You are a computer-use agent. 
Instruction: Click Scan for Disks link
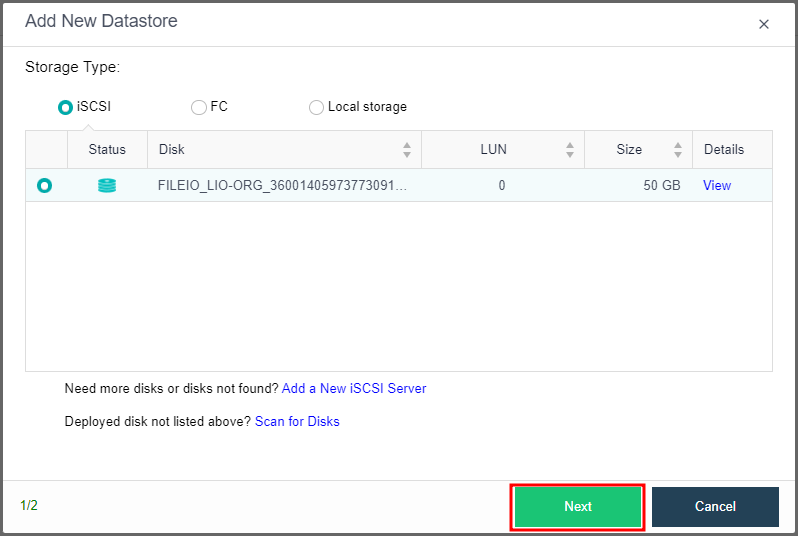click(297, 421)
